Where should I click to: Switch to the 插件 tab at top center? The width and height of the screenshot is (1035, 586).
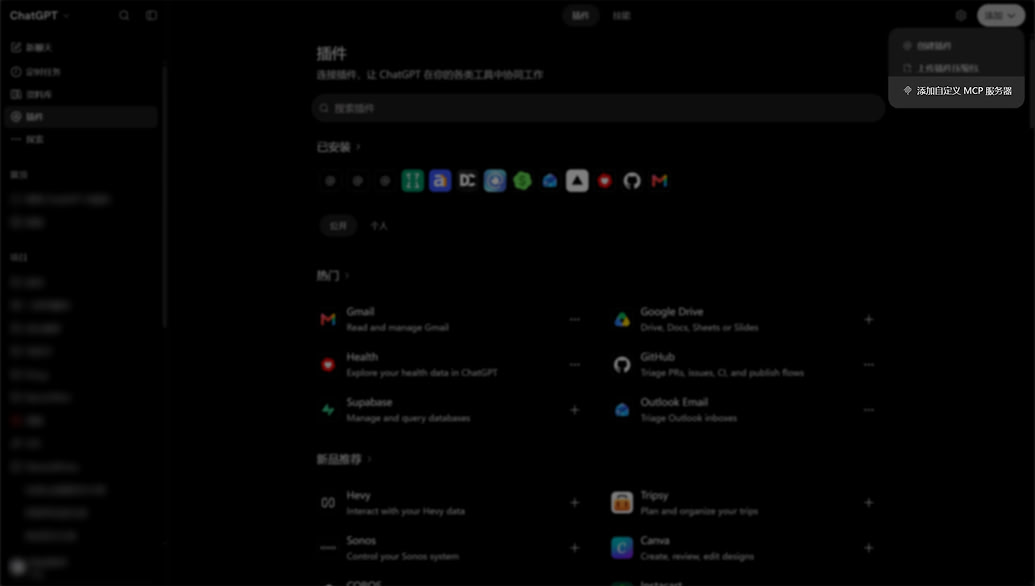[x=580, y=15]
